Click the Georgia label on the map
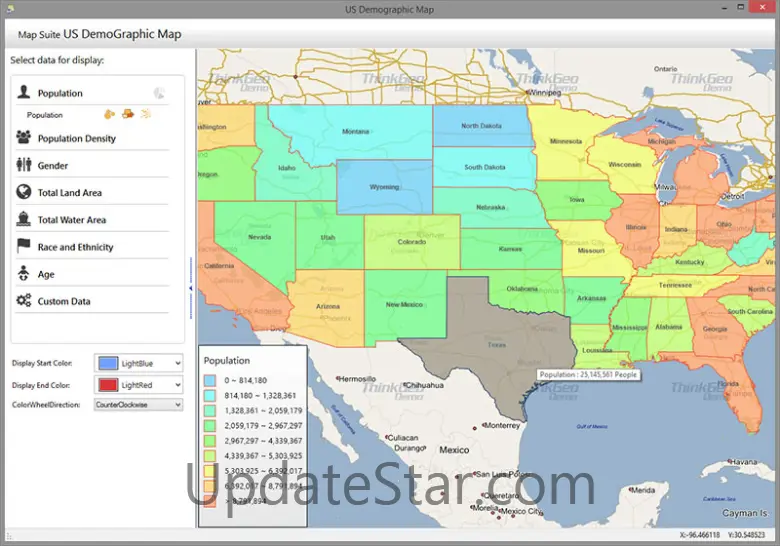This screenshot has height=546, width=780. [x=715, y=329]
